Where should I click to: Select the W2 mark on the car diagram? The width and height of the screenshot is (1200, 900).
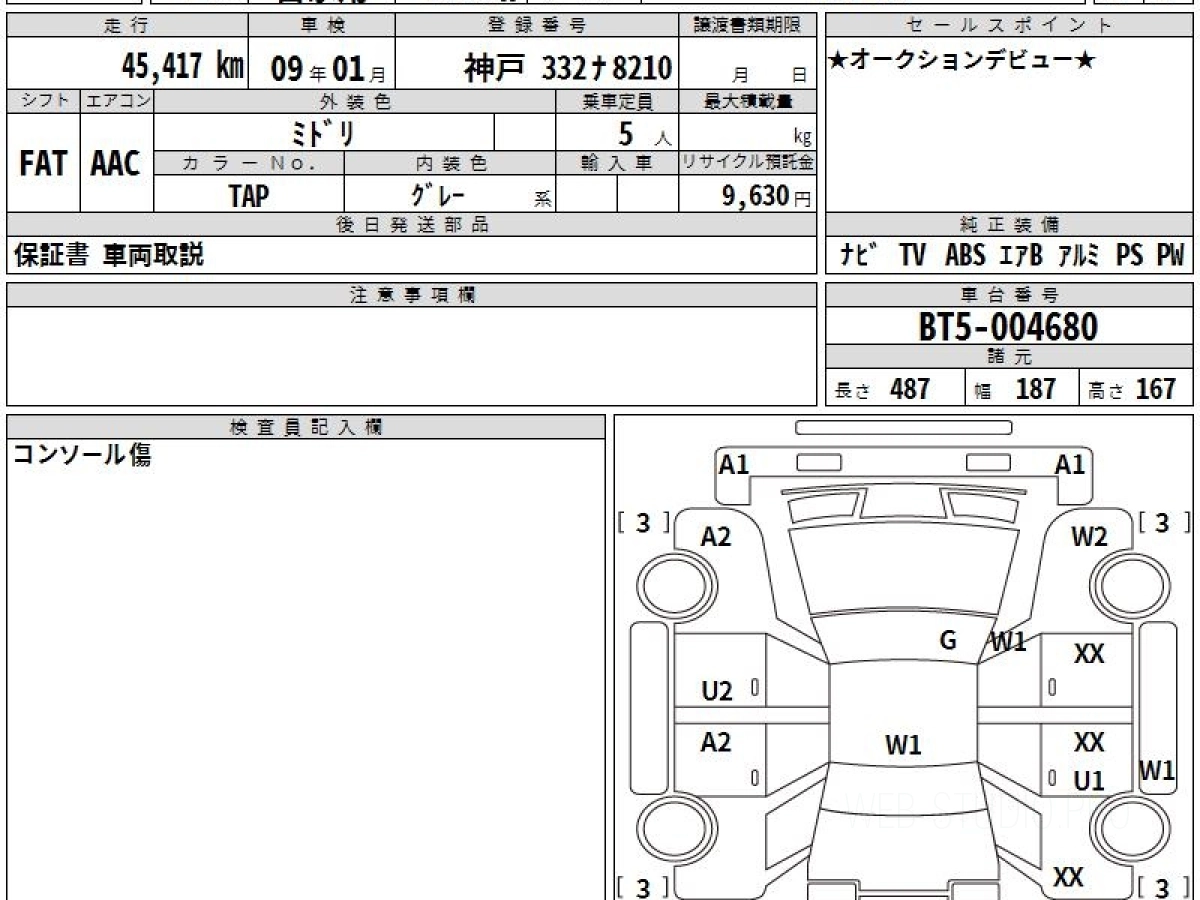click(x=1089, y=537)
